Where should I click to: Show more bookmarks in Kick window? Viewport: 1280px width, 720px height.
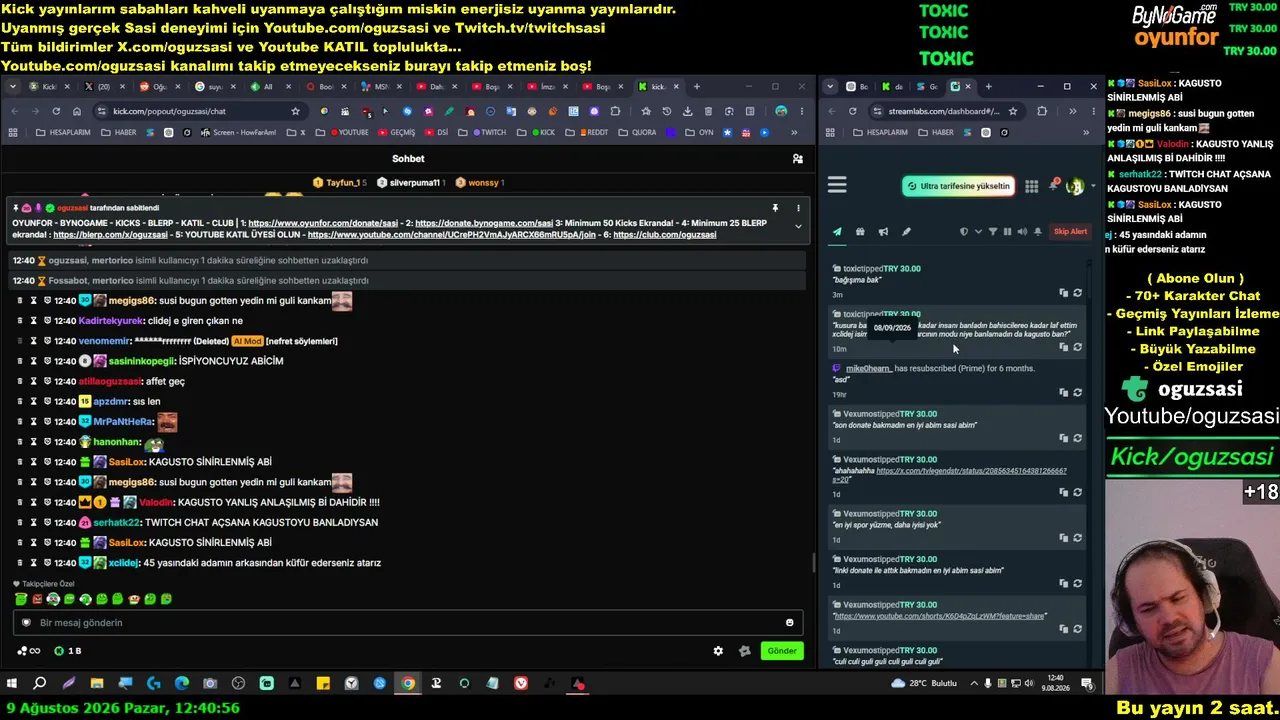tap(795, 132)
